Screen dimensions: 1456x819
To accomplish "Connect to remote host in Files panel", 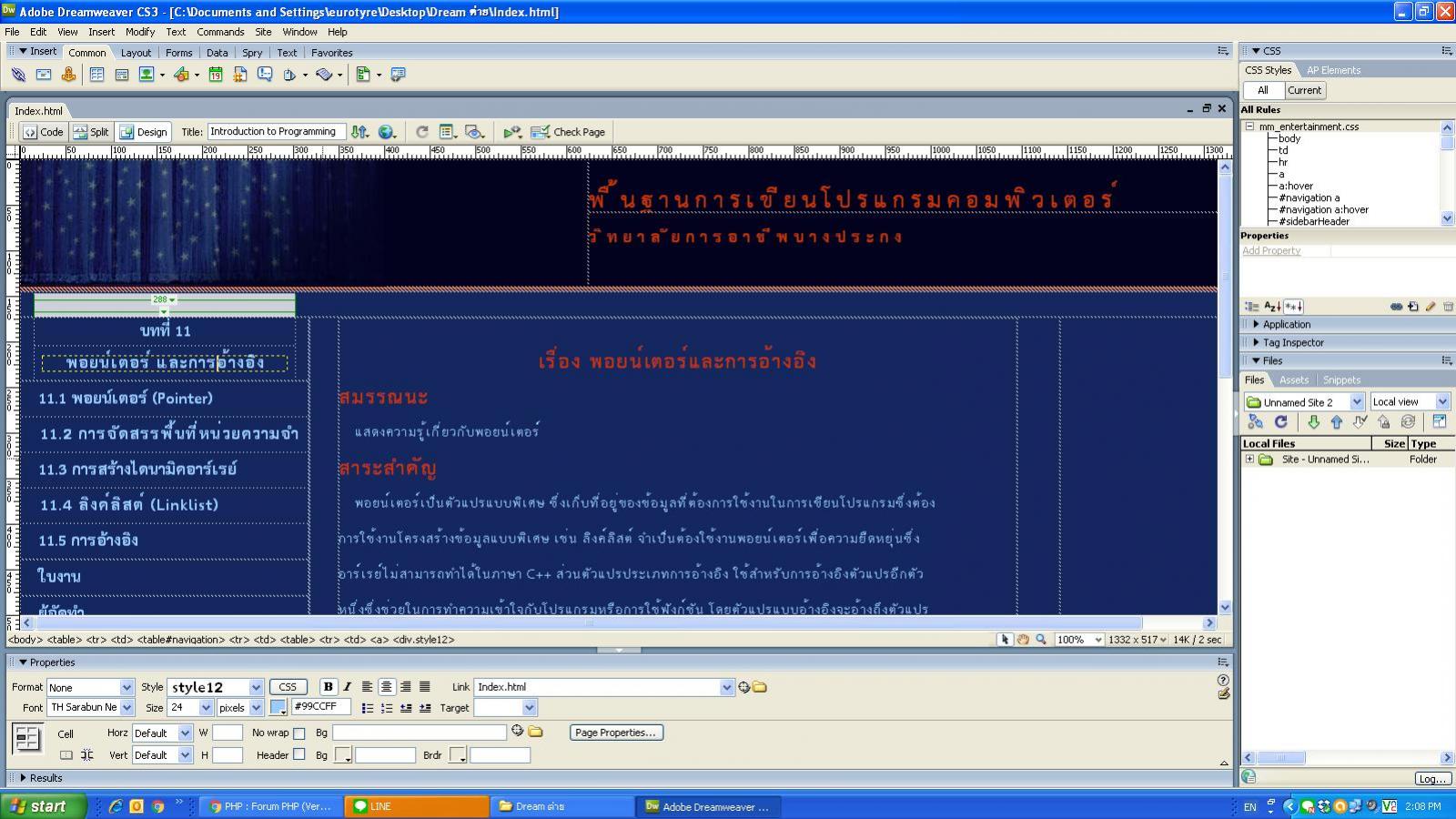I will point(1256,421).
